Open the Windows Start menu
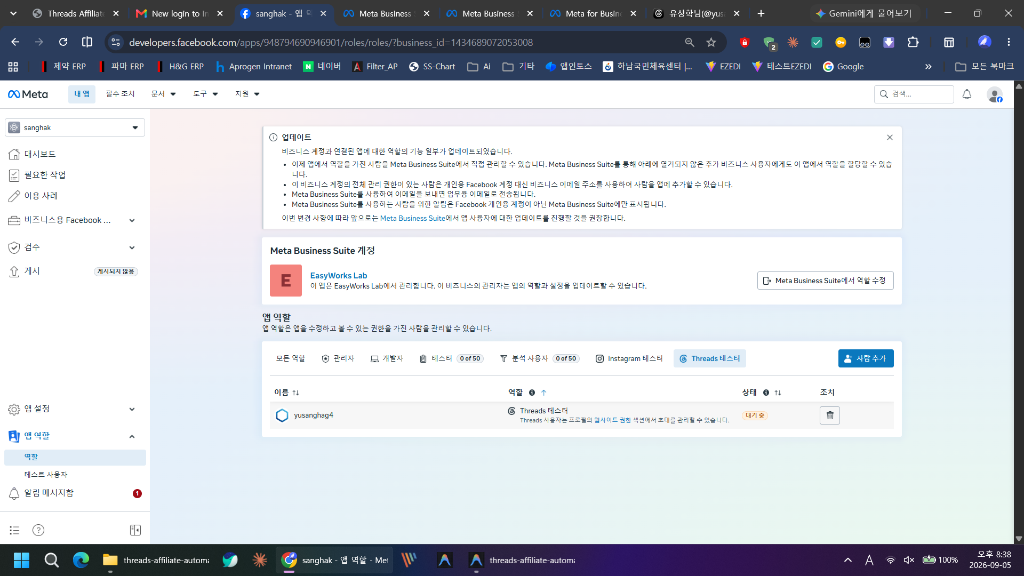Viewport: 1024px width, 576px height. 22,560
